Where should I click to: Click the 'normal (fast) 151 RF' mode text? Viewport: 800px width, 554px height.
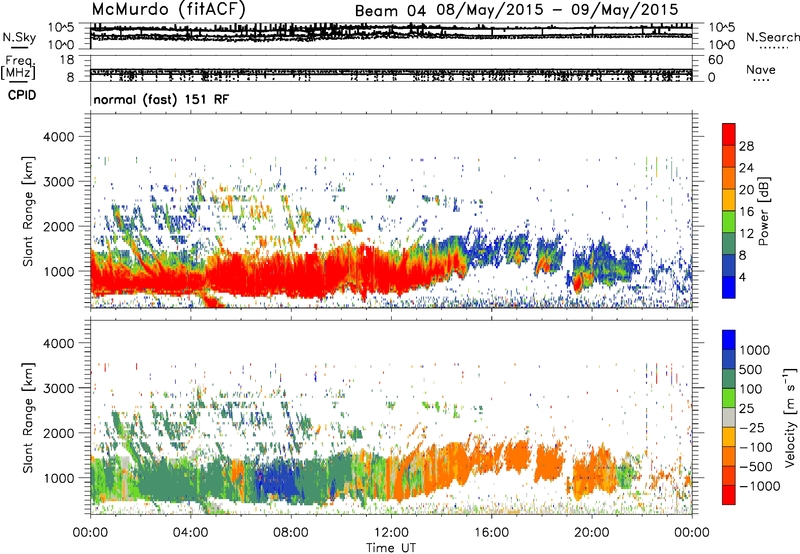[161, 99]
